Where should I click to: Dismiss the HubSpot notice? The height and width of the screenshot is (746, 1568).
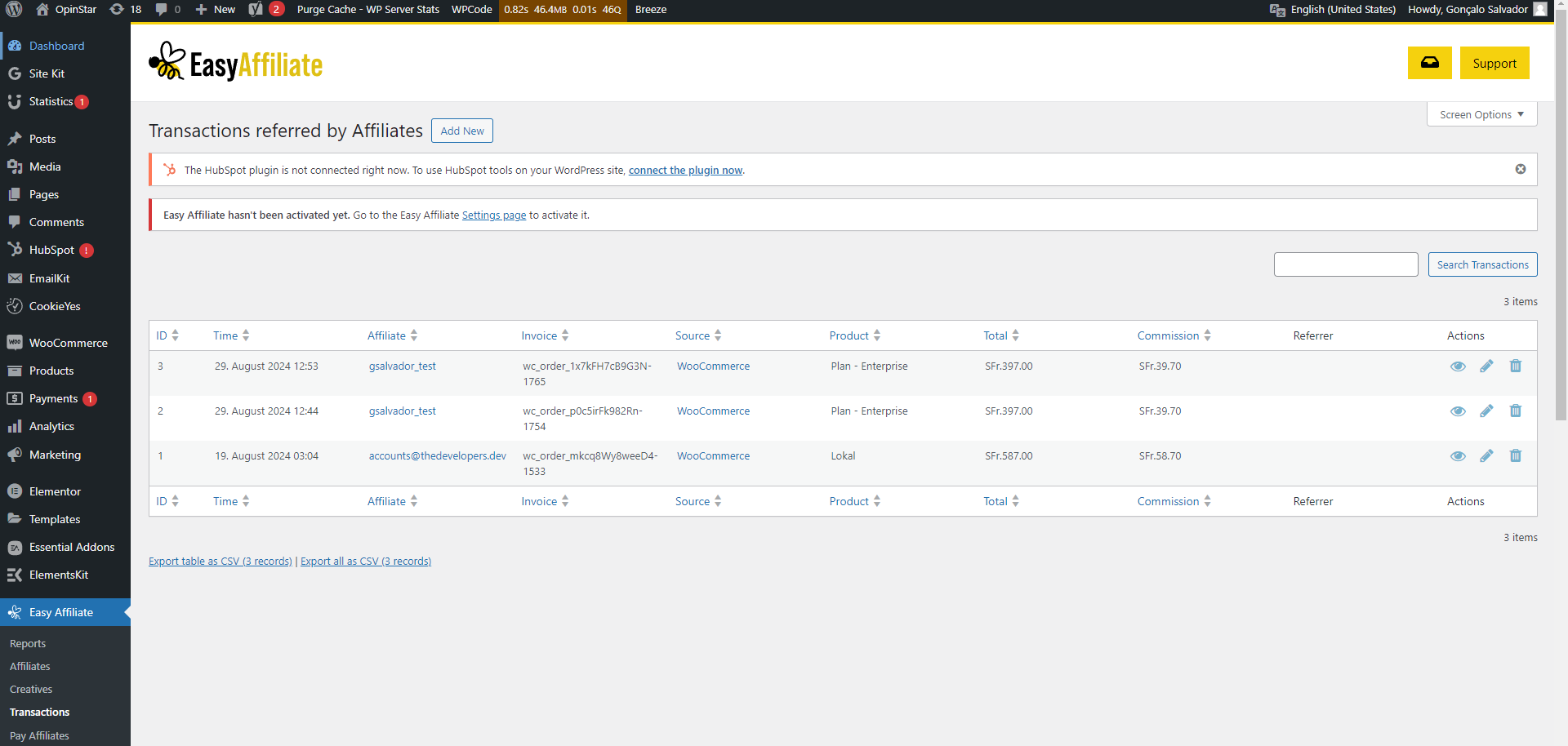[x=1520, y=169]
